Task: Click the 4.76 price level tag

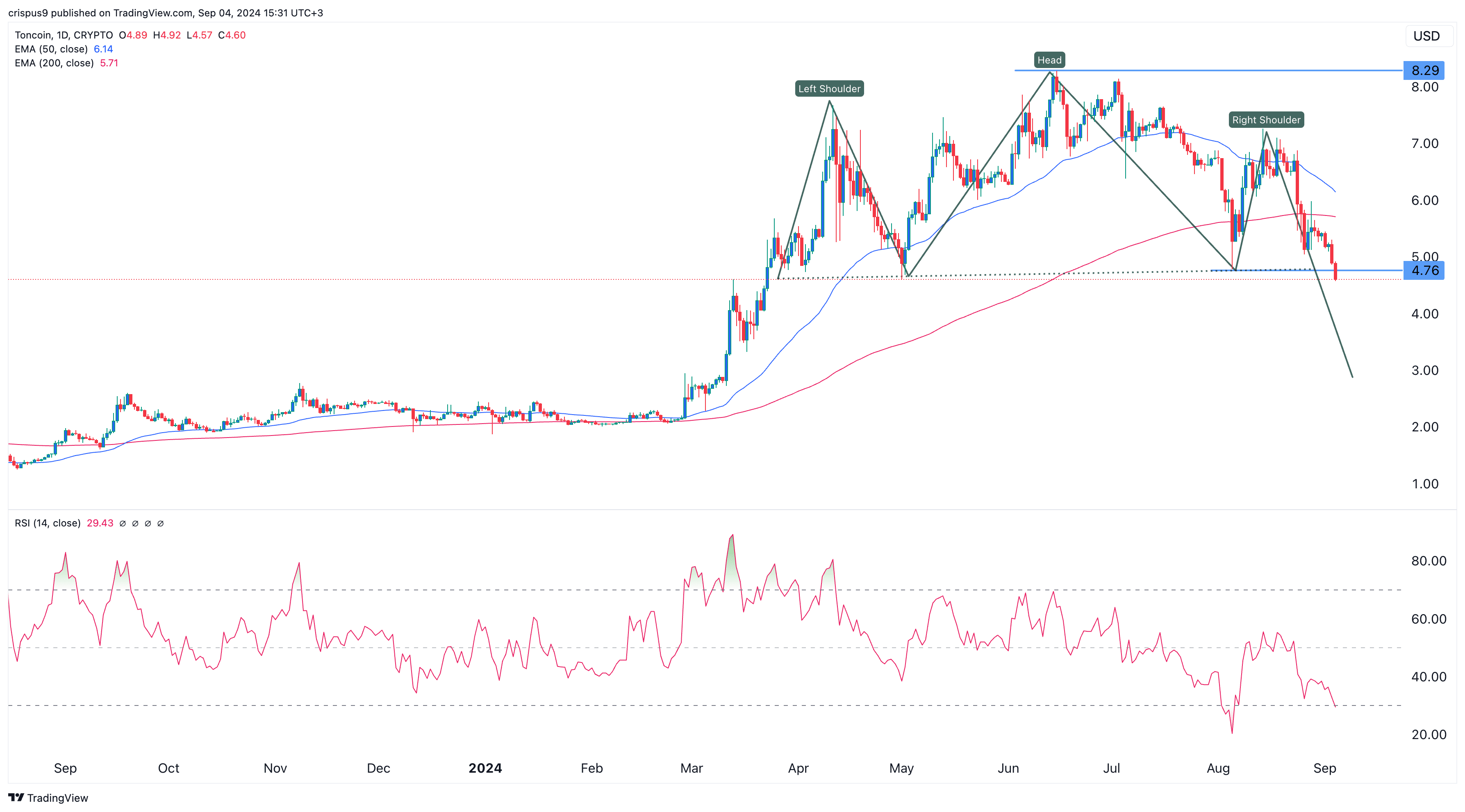Action: 1424,270
